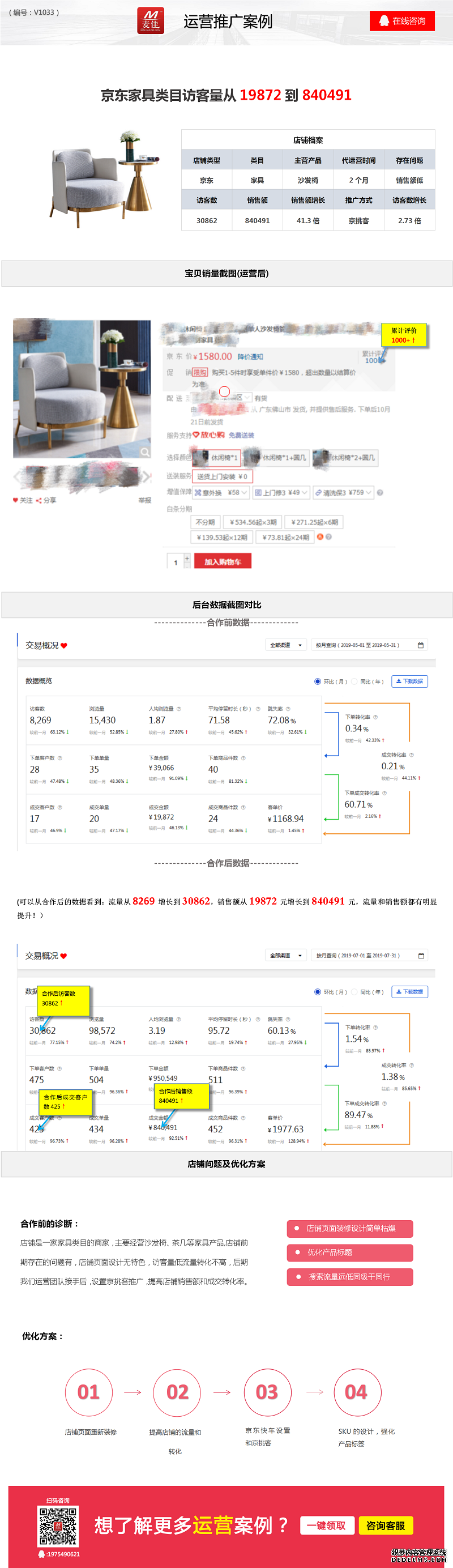The image size is (453, 1568).
Task: Click the 降价通知 price-drop notice link
Action: (250, 357)
